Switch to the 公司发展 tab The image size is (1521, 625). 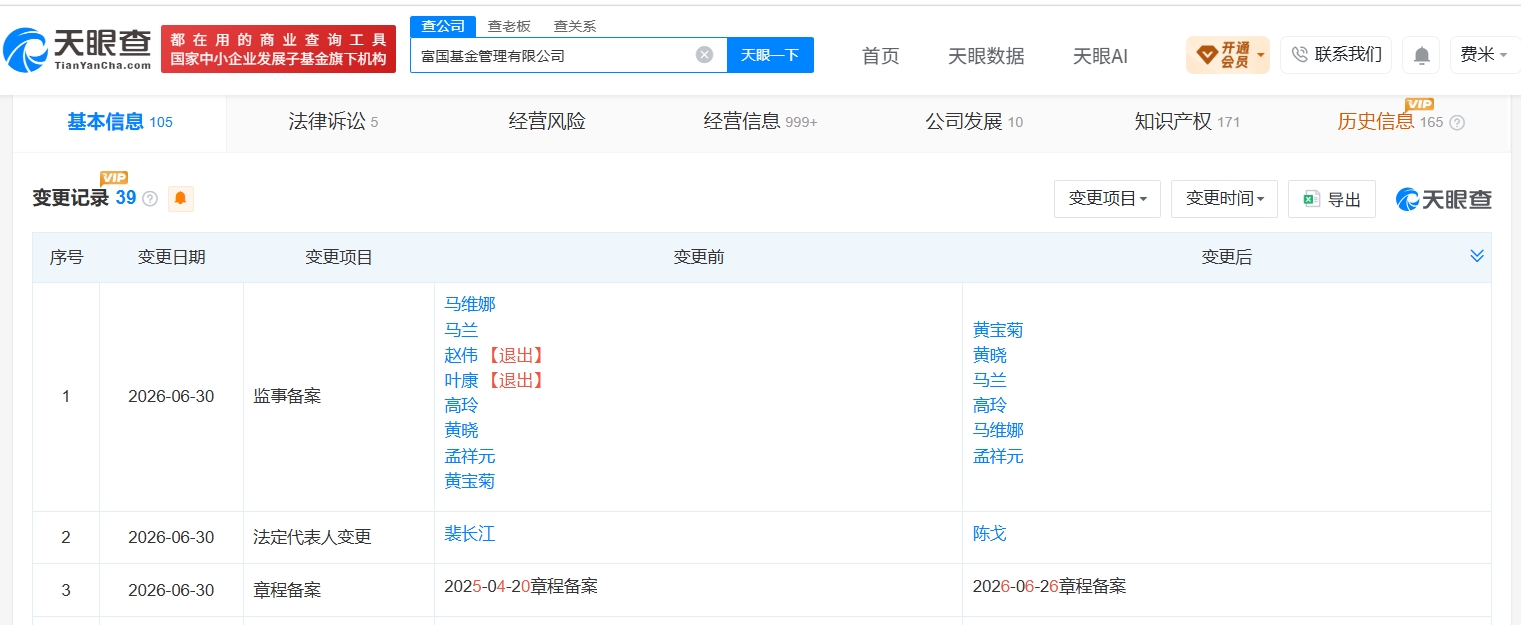(x=974, y=122)
